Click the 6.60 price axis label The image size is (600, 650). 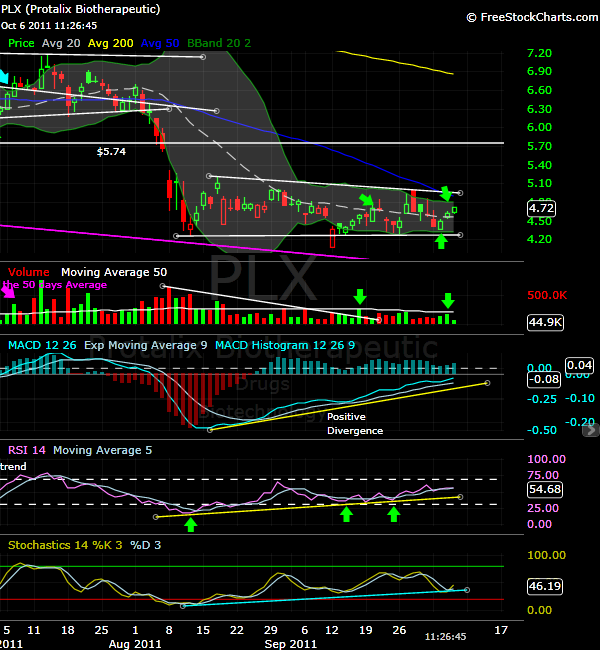pyautogui.click(x=539, y=90)
